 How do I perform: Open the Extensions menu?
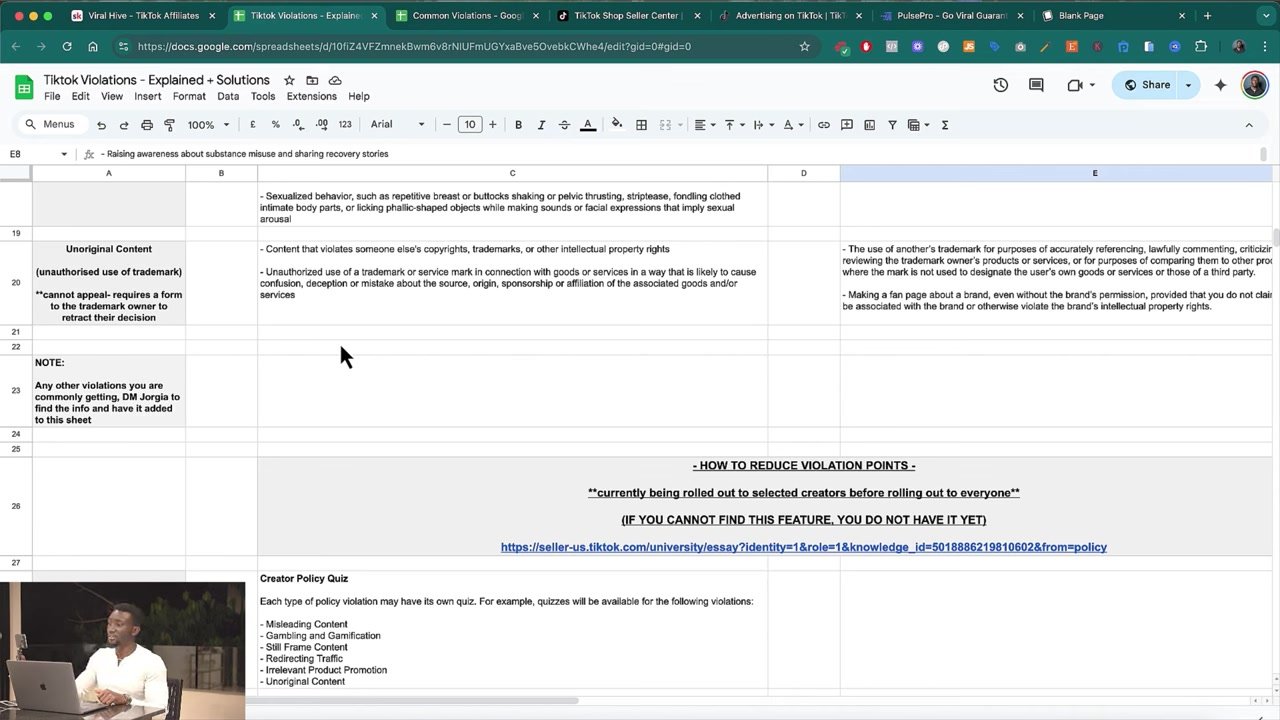click(311, 96)
